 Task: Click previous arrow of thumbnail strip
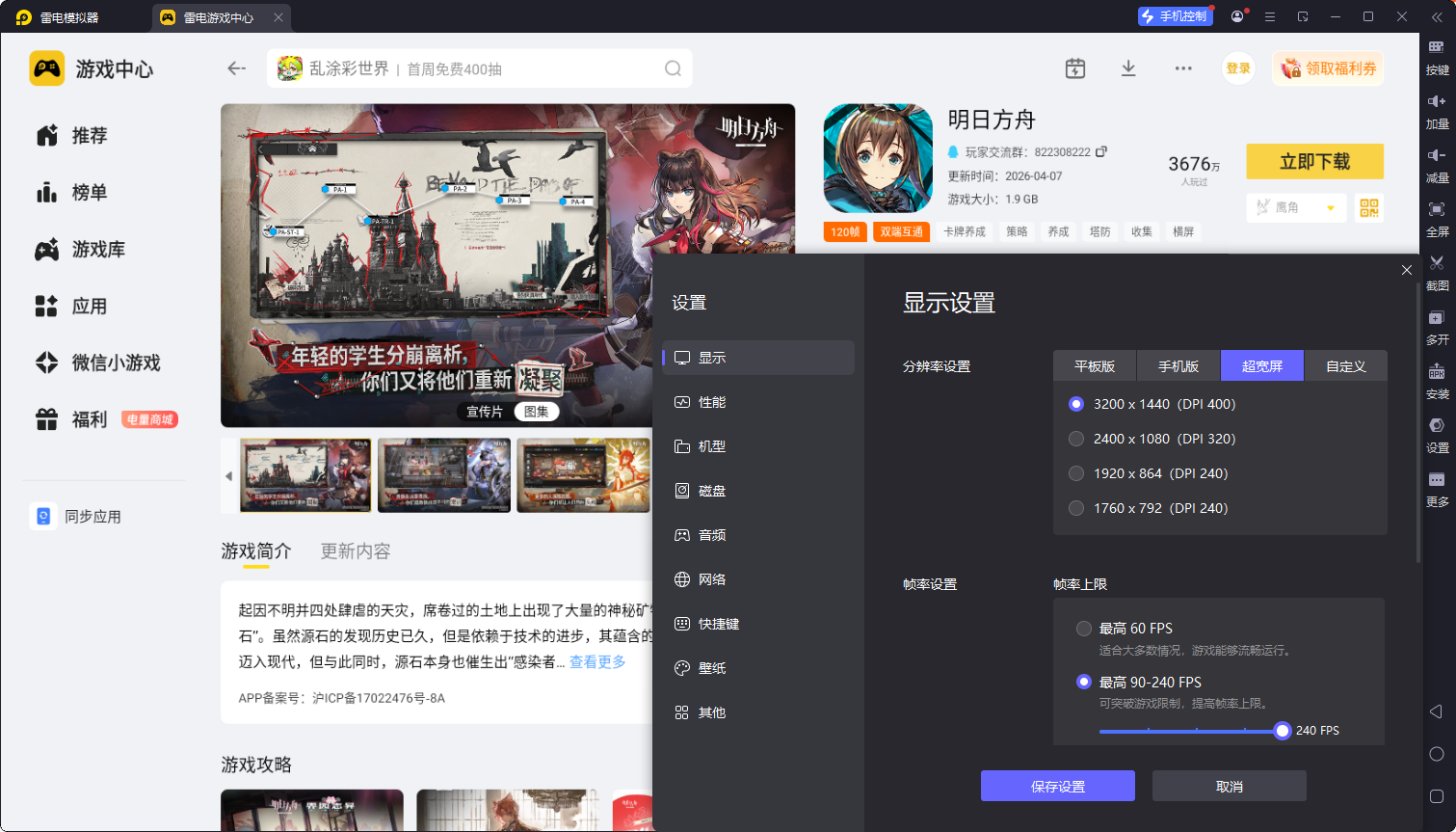point(228,476)
